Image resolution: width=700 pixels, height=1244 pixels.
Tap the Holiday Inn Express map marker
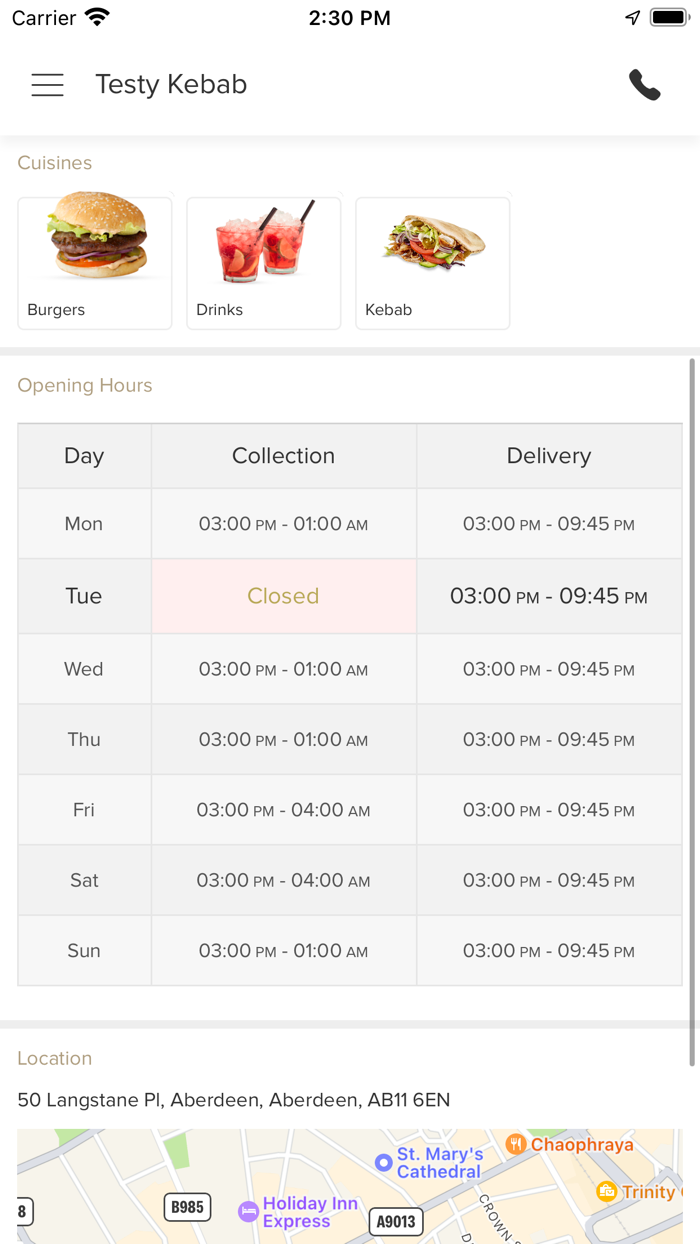click(249, 1211)
